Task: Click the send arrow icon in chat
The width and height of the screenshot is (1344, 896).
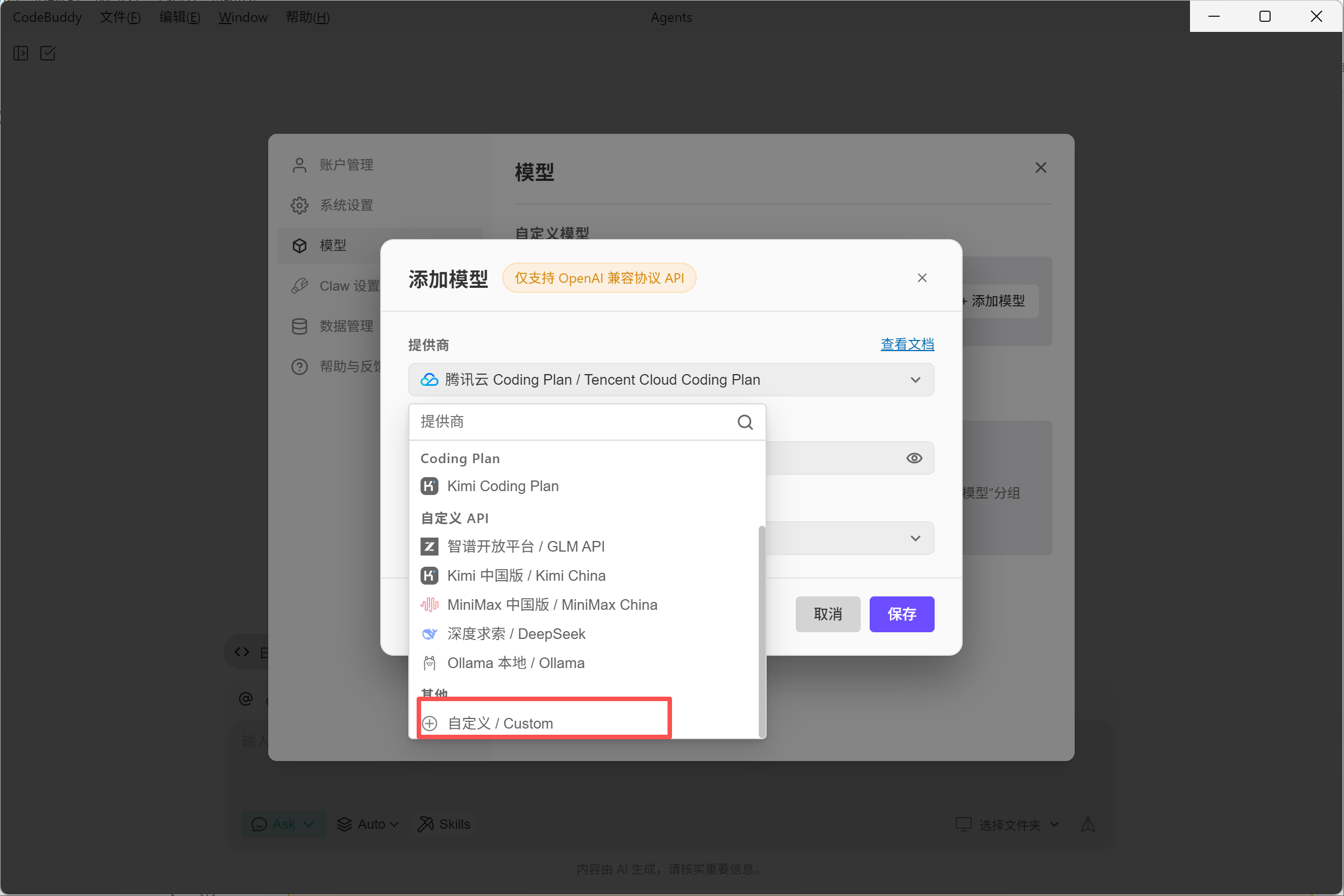Action: click(1088, 824)
